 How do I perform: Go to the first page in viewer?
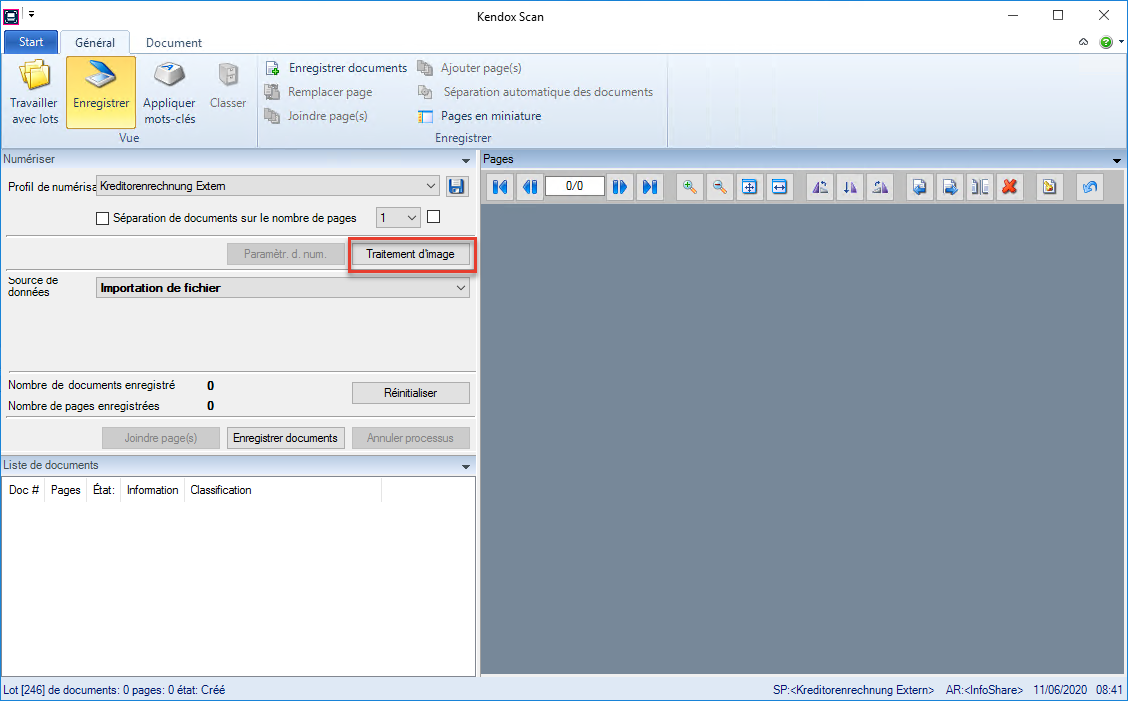[501, 187]
